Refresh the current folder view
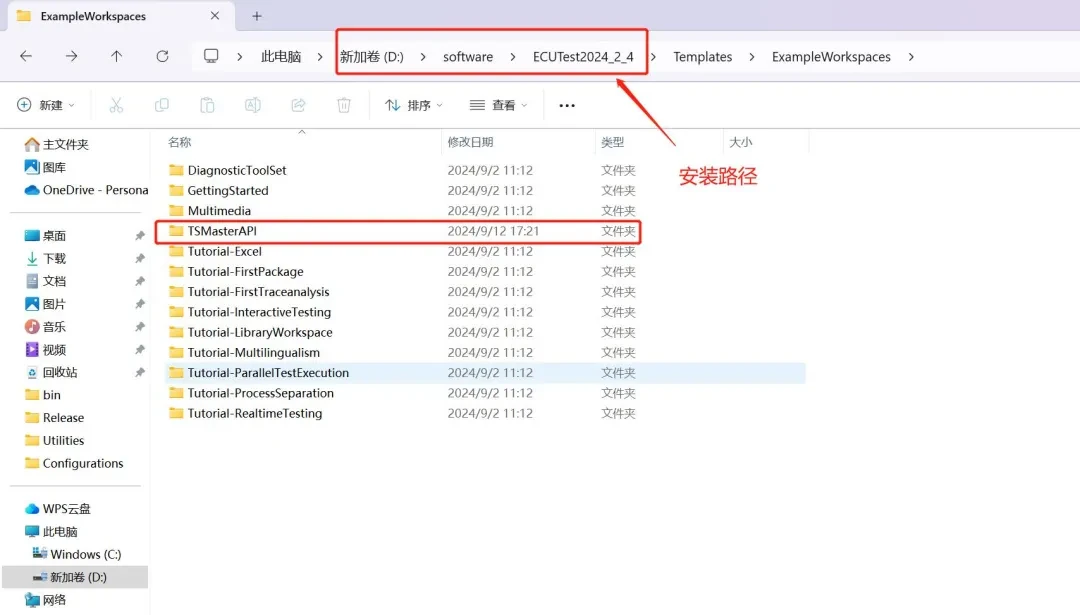 point(162,57)
